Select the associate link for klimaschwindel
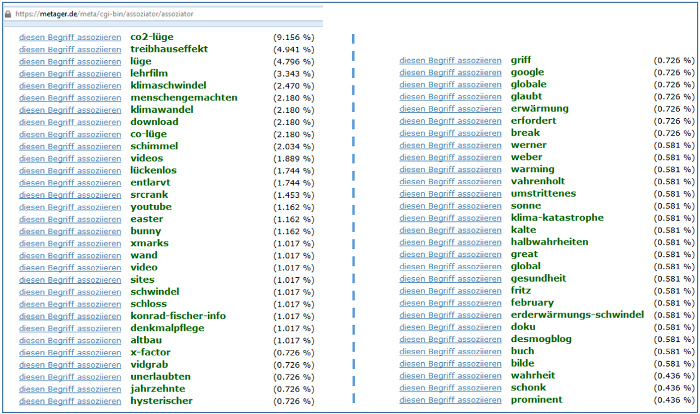Screen dimensions: 700x414 (x=70, y=86)
